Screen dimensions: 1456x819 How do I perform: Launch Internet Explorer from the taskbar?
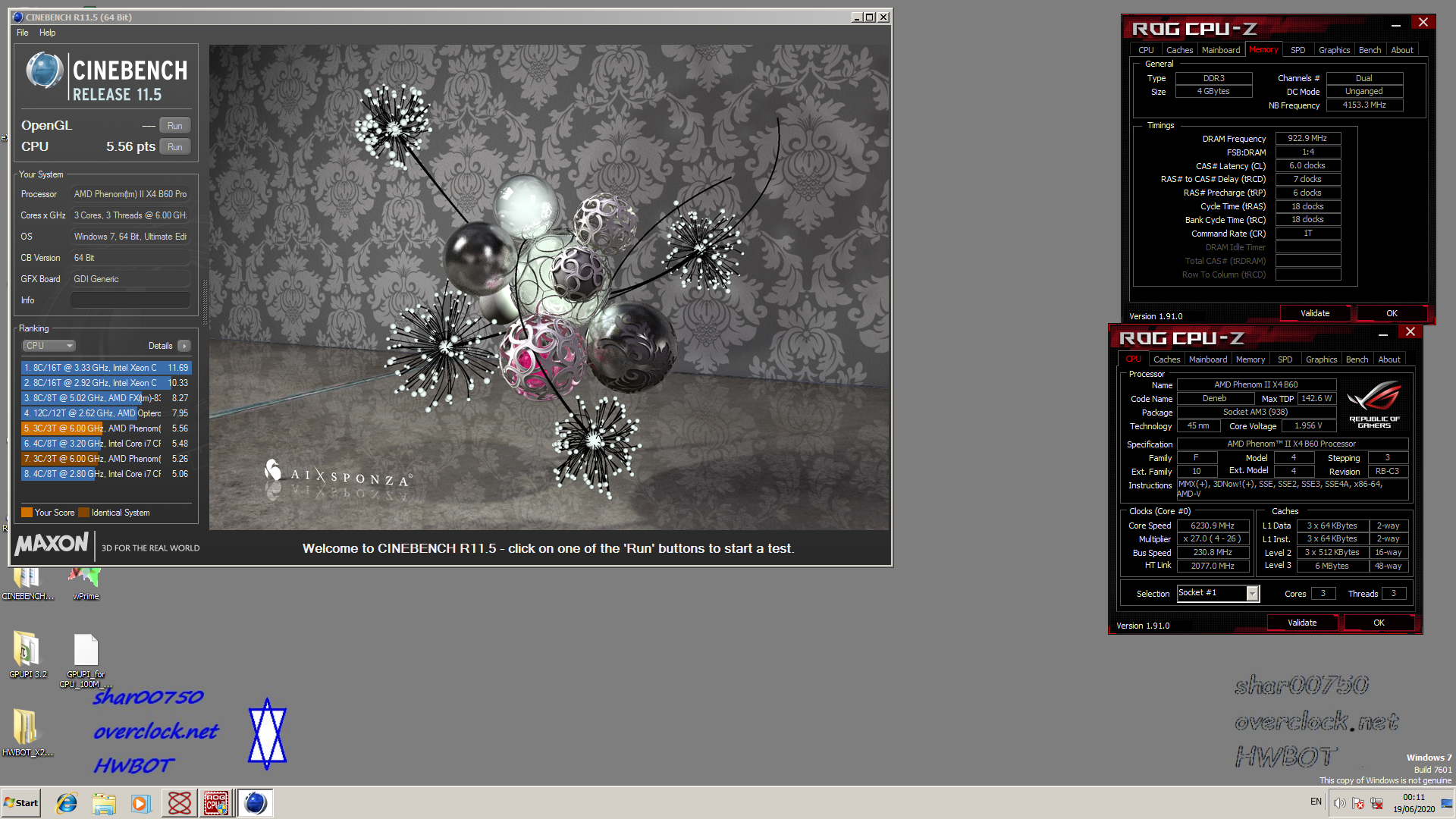[67, 803]
